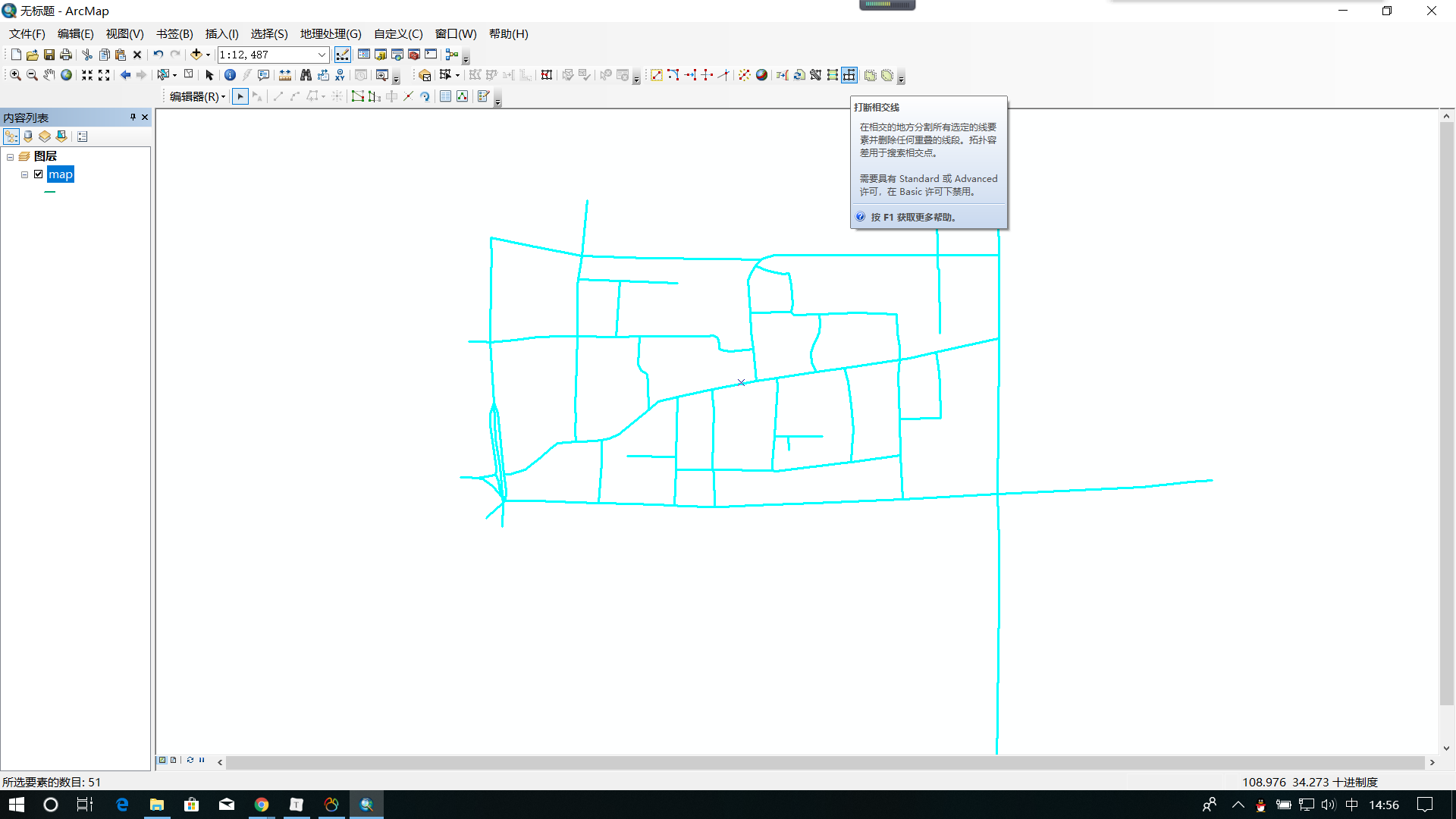Screen dimensions: 1456x819
Task: Collapse the 图层 data frame tree node
Action: click(11, 157)
